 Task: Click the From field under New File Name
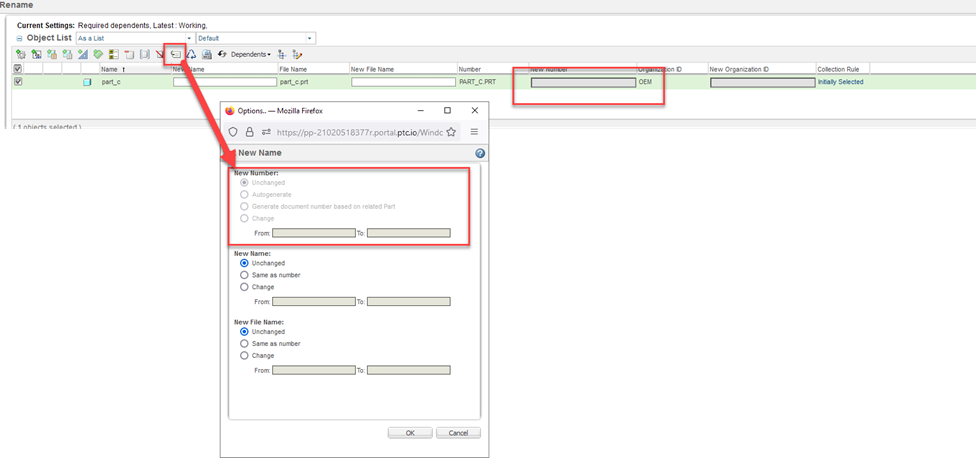point(314,370)
